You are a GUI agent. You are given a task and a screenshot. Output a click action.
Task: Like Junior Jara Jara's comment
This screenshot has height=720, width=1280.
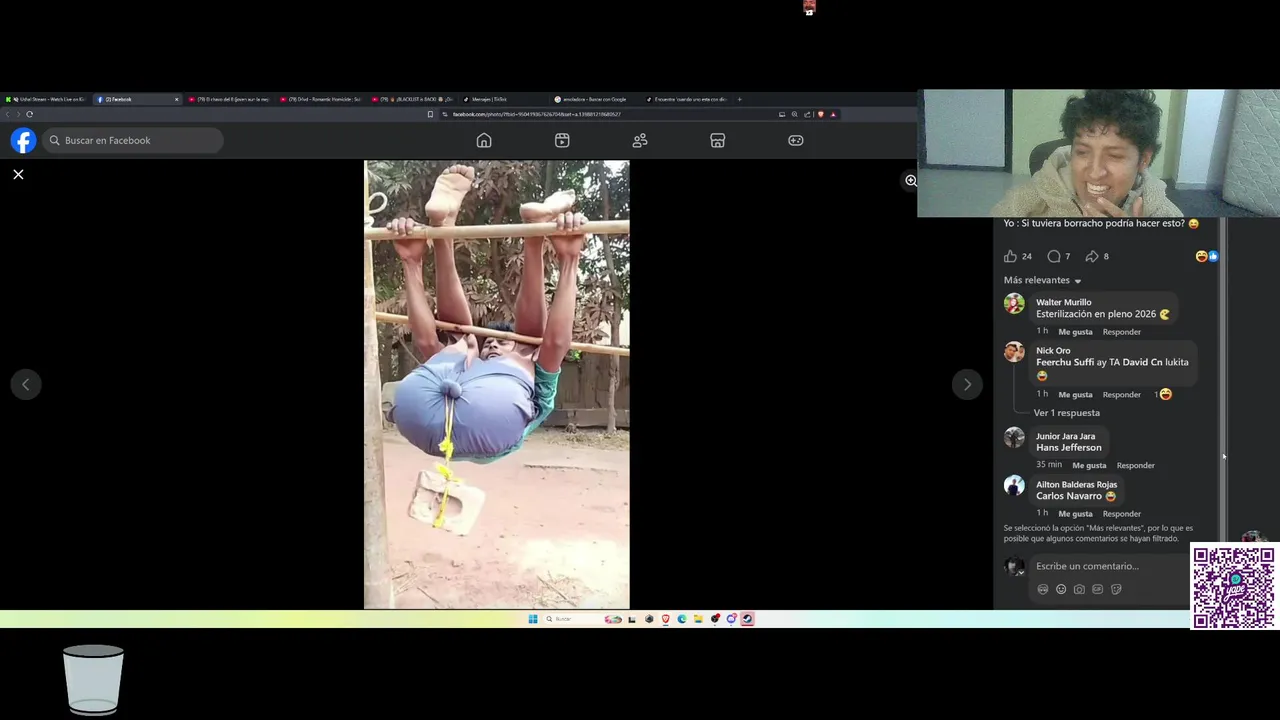(1089, 466)
